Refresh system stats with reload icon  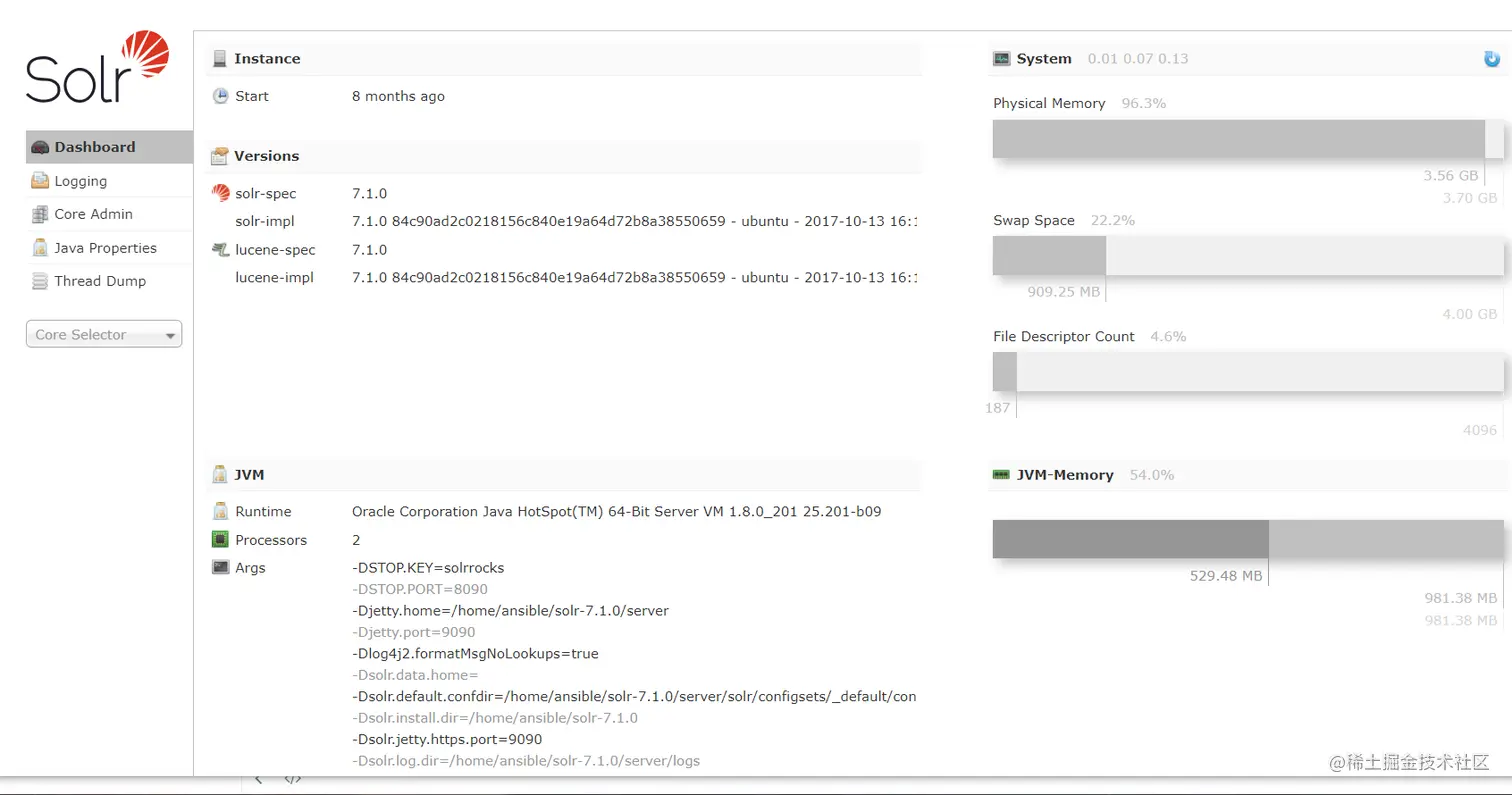pyautogui.click(x=1492, y=59)
